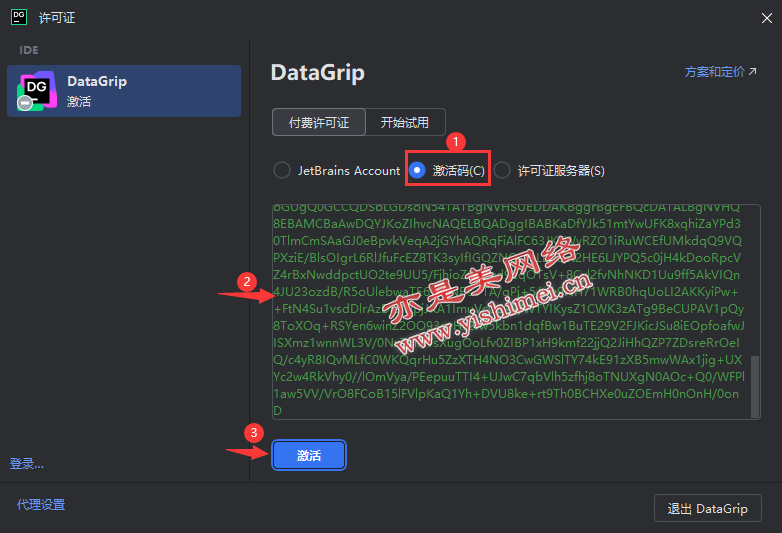782x533 pixels.
Task: Click the activation code area scrollbar
Action: pos(755,386)
